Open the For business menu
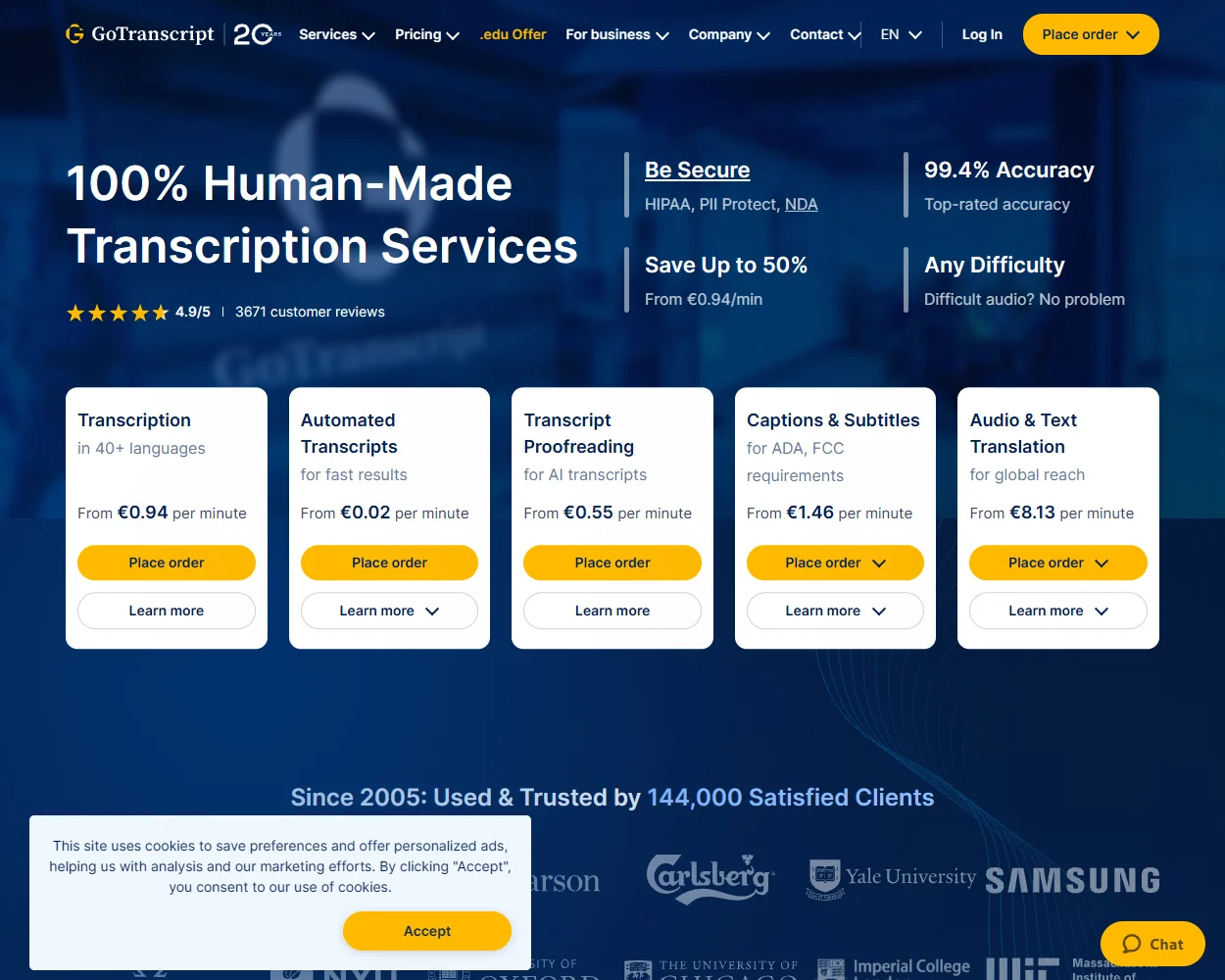The image size is (1225, 980). coord(617,33)
